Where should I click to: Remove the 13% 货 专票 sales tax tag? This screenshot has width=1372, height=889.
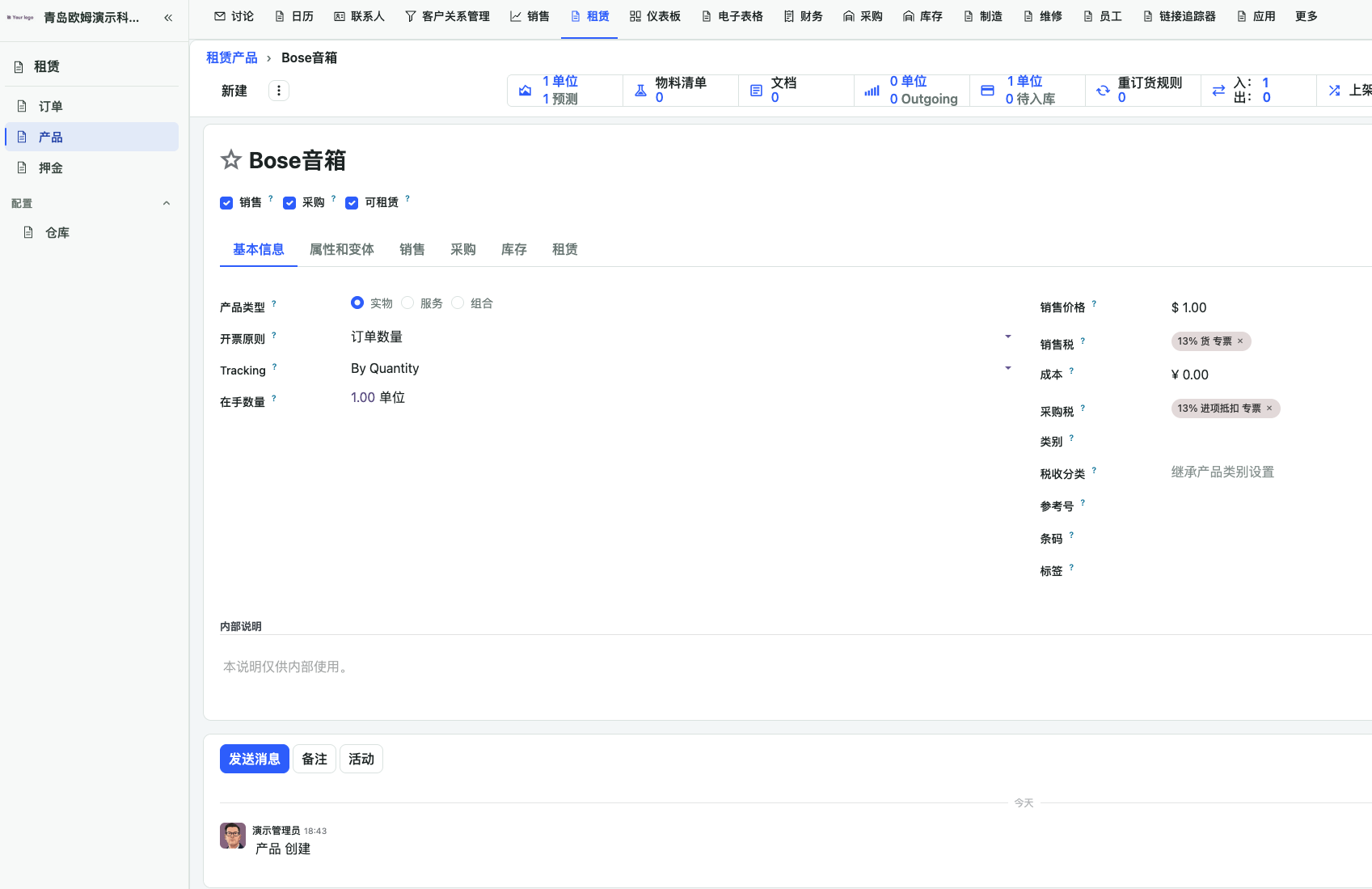(x=1240, y=341)
